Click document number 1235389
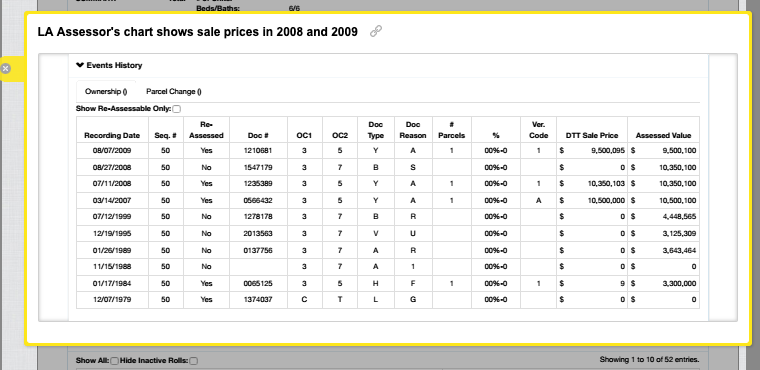760x370 pixels. [258, 184]
